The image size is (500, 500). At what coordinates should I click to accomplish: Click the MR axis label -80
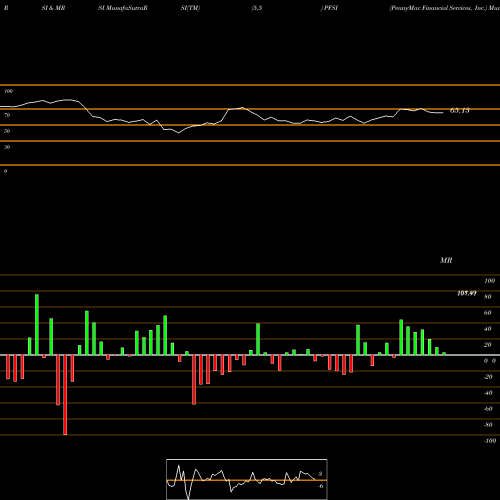[x=488, y=425]
